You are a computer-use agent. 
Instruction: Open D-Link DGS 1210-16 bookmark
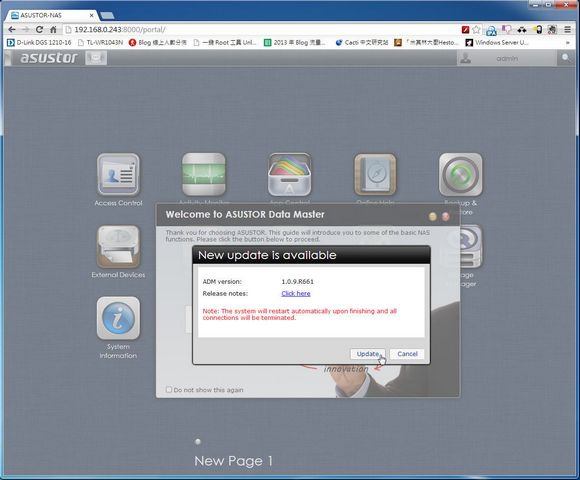point(39,43)
